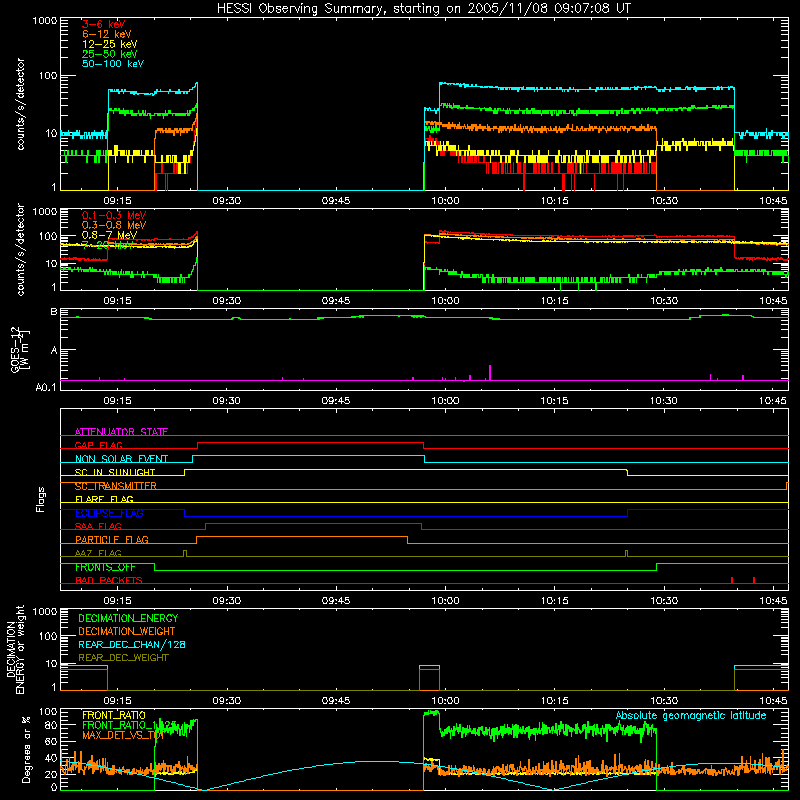The image size is (800, 800).
Task: Click the 09:15 tick under the decimation panel
Action: tap(117, 701)
